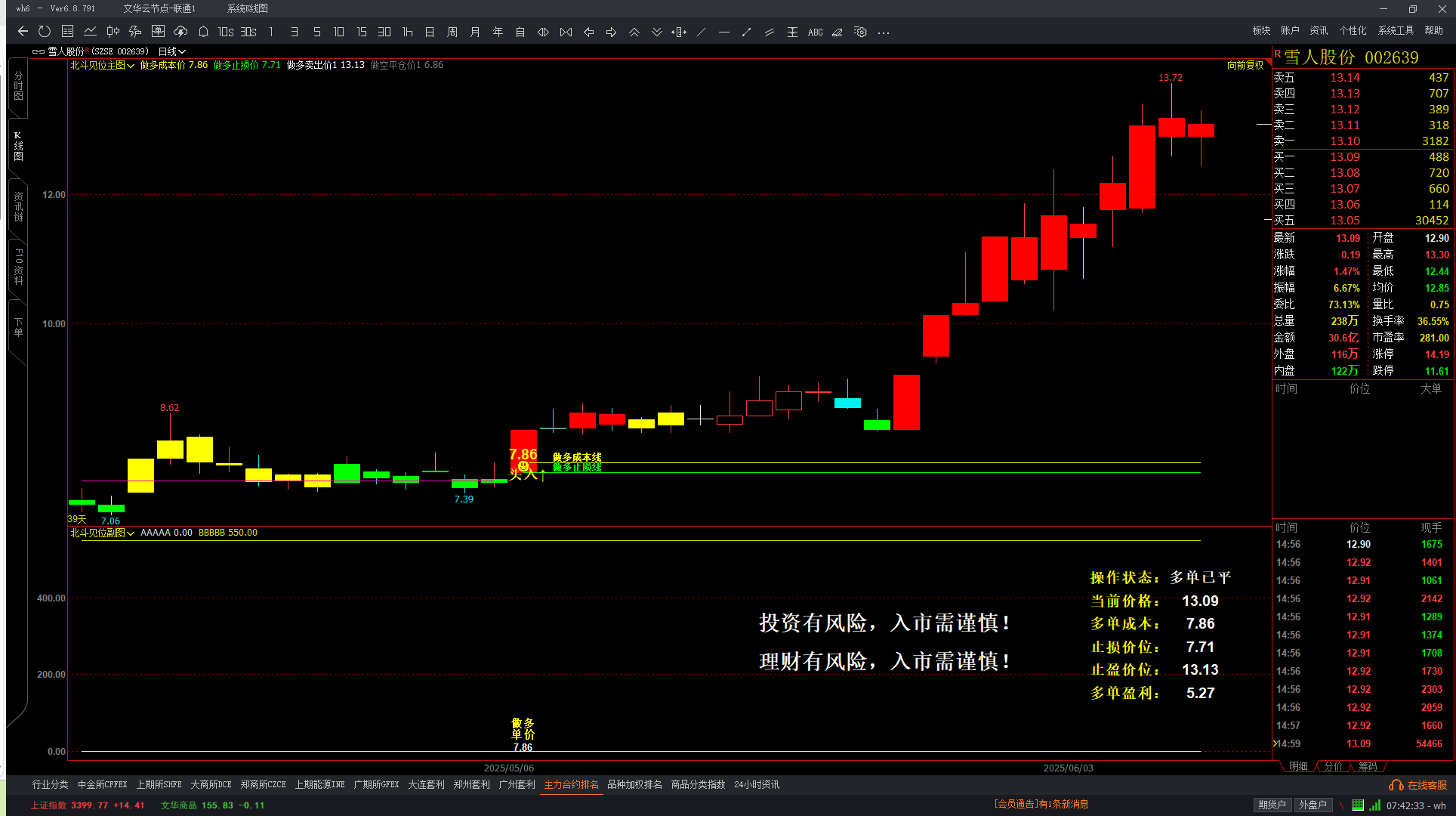Open the 24小时资讯 bottom tab
Image resolution: width=1456 pixels, height=816 pixels.
(757, 785)
